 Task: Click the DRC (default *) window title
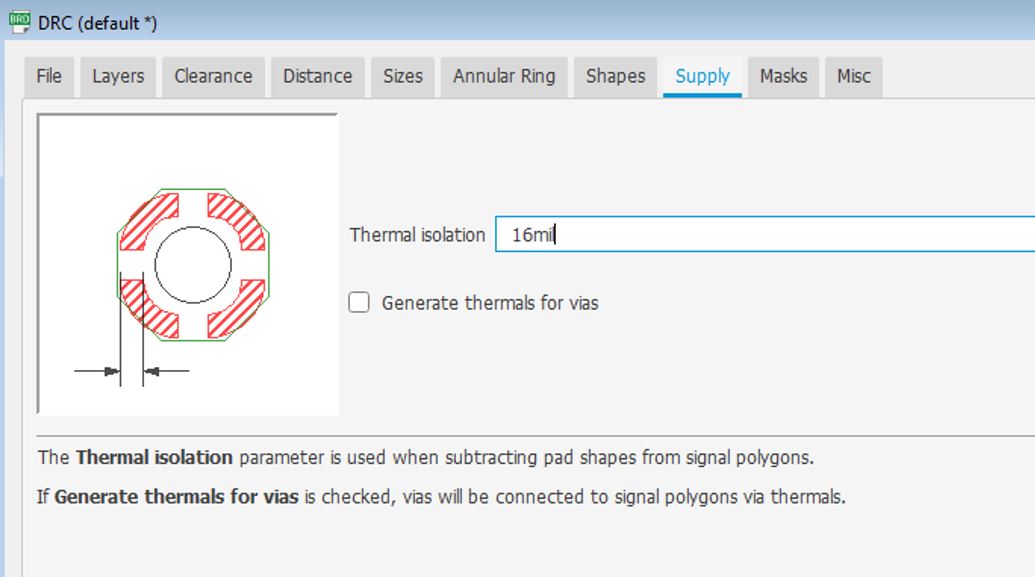click(x=98, y=23)
